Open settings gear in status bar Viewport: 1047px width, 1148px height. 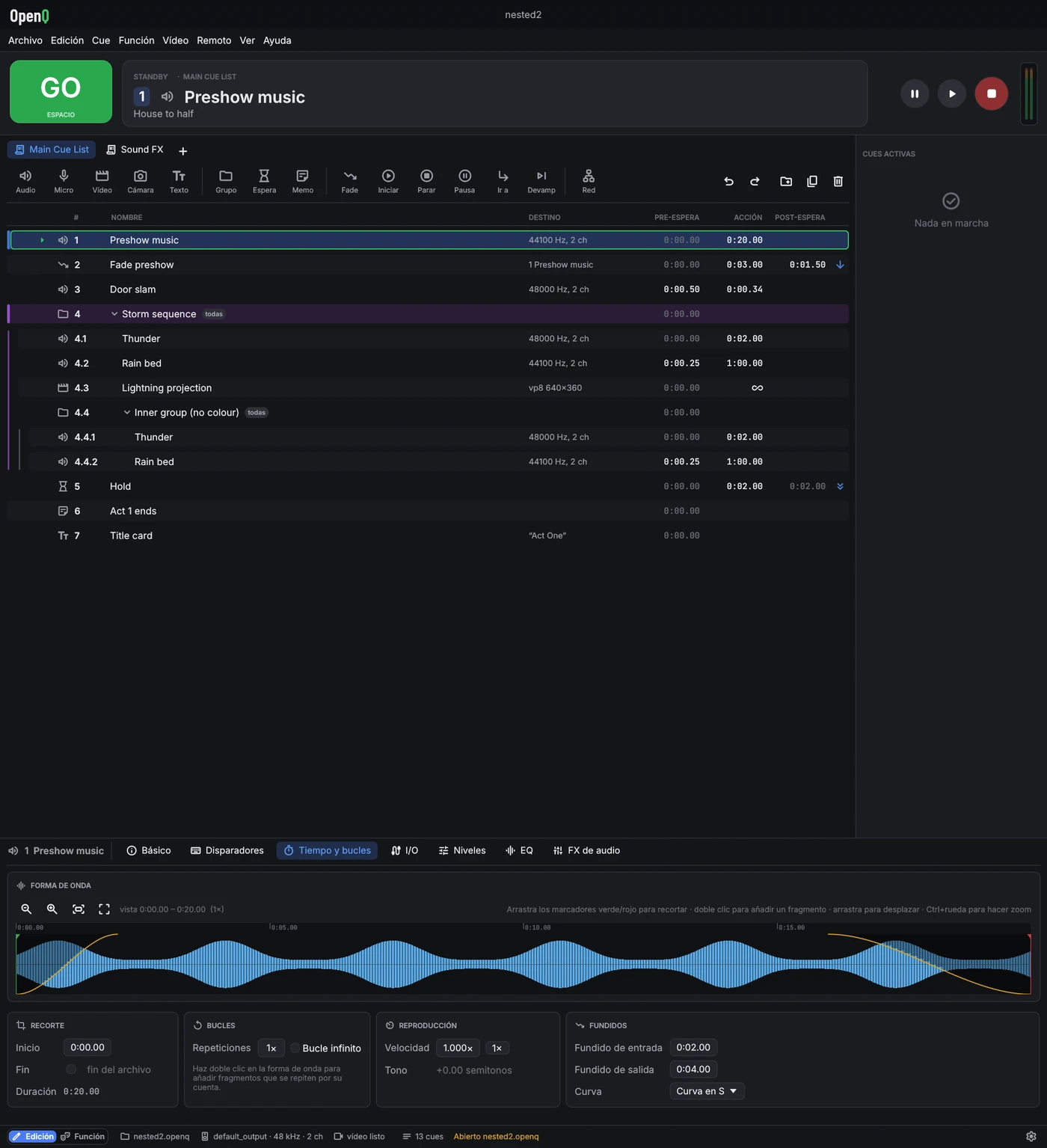(1031, 1137)
